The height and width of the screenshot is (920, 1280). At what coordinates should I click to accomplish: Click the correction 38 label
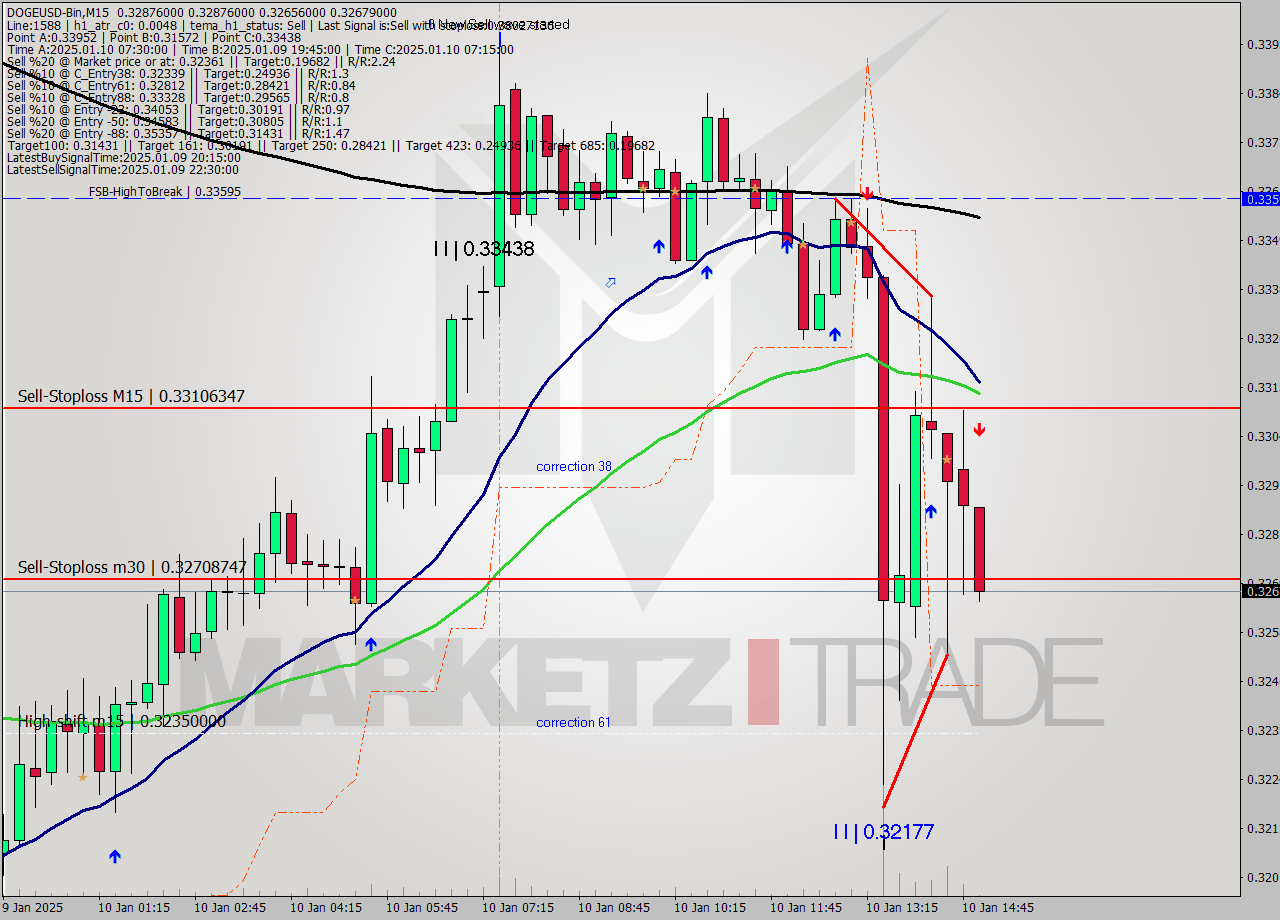(x=574, y=467)
